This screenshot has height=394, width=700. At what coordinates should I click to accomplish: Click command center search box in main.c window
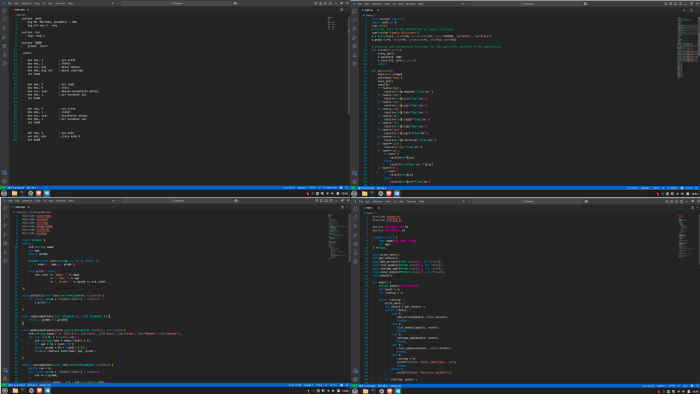[x=527, y=201]
